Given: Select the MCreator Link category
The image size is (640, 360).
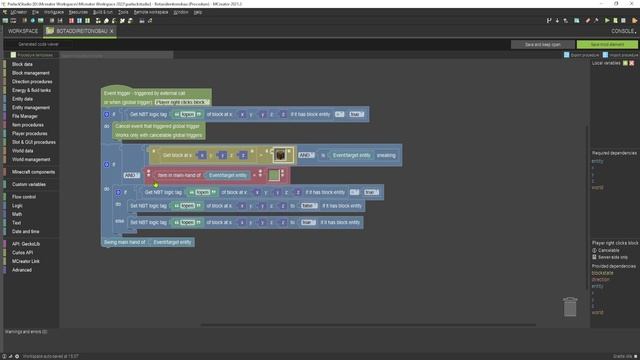Looking at the screenshot, I should pyautogui.click(x=26, y=261).
